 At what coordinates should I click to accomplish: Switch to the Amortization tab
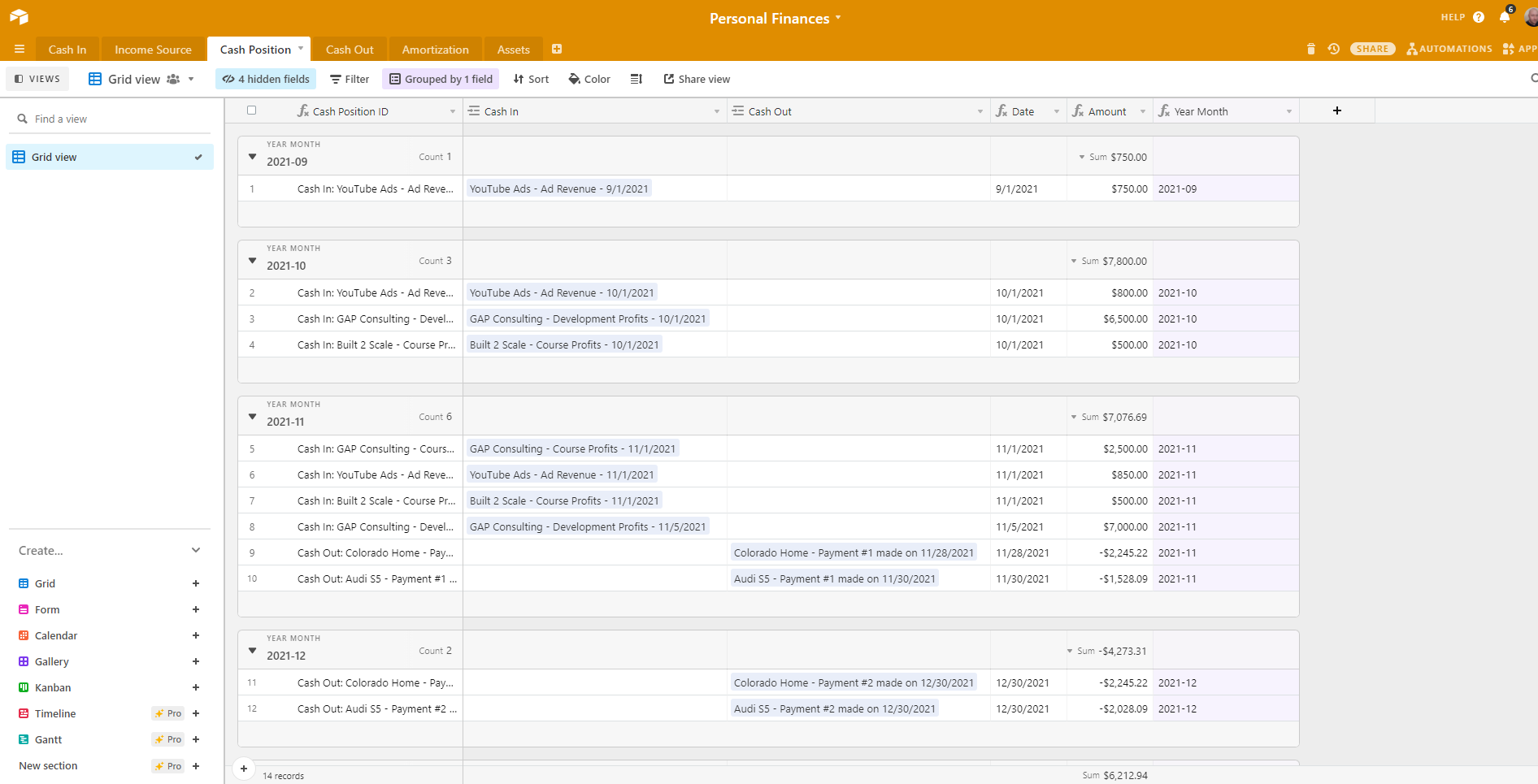(x=435, y=50)
